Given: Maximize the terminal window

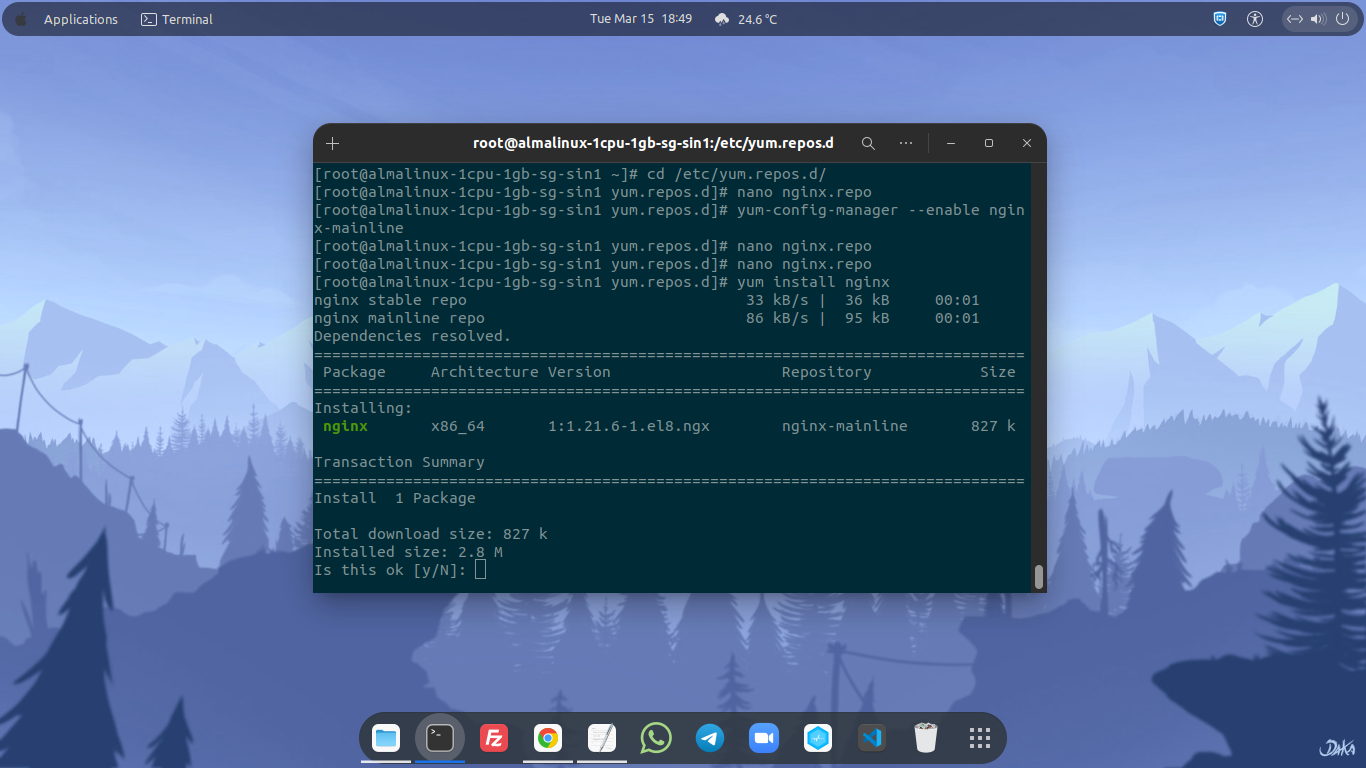Looking at the screenshot, I should pos(988,143).
